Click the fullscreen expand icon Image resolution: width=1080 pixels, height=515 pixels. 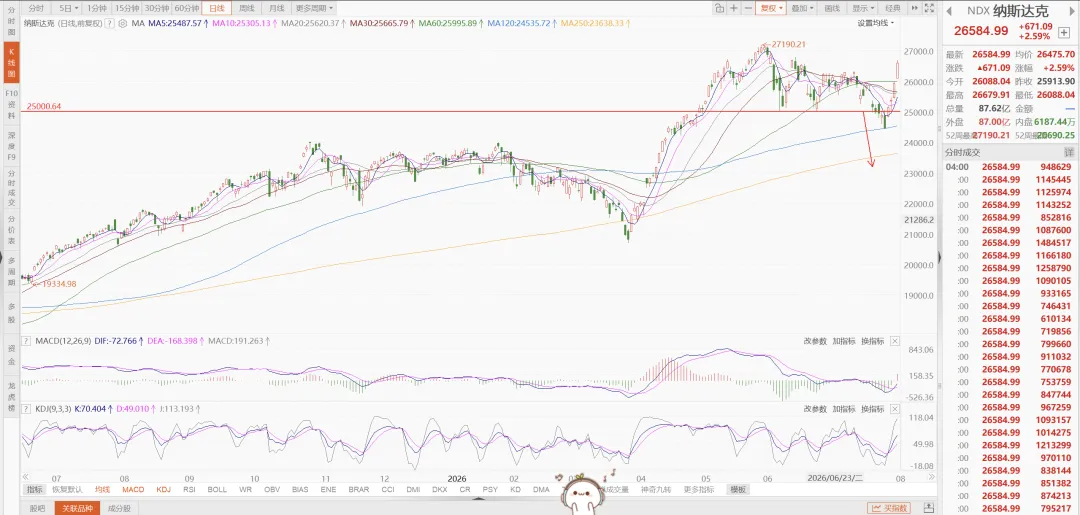(929, 8)
